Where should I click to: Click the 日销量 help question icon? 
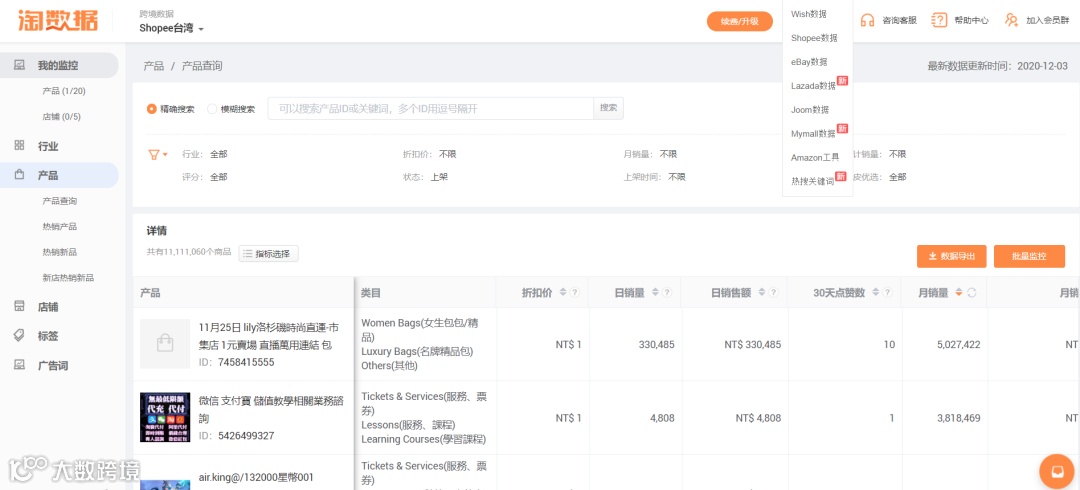pos(667,293)
